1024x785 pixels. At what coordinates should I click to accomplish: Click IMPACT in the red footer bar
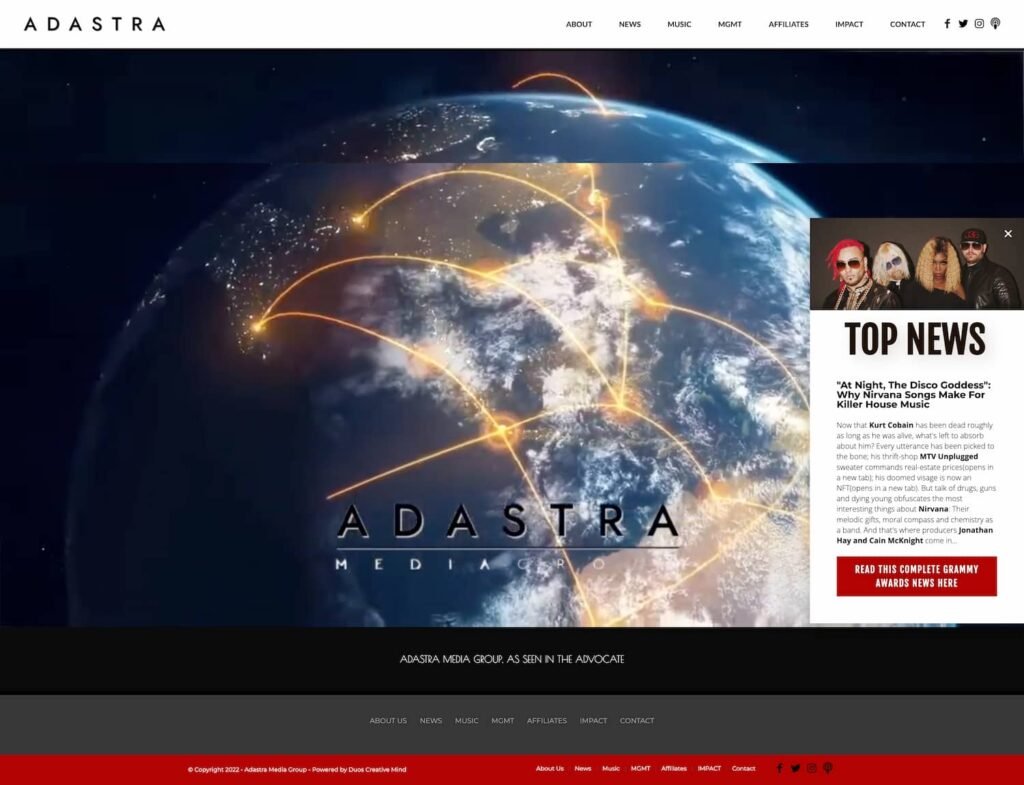pyautogui.click(x=709, y=769)
